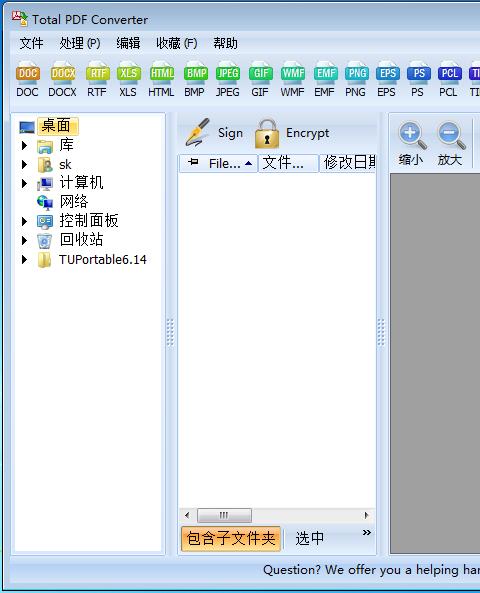480x593 pixels.
Task: Click the file list horizontal scrollbar thumb
Action: pos(224,515)
